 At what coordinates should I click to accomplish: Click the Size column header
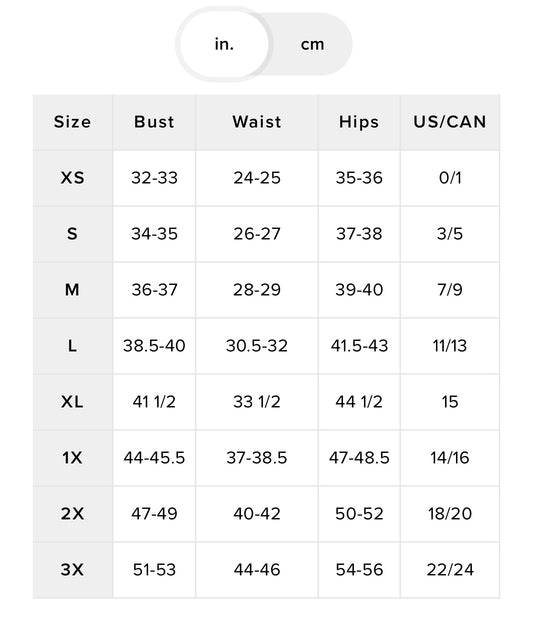coord(72,122)
